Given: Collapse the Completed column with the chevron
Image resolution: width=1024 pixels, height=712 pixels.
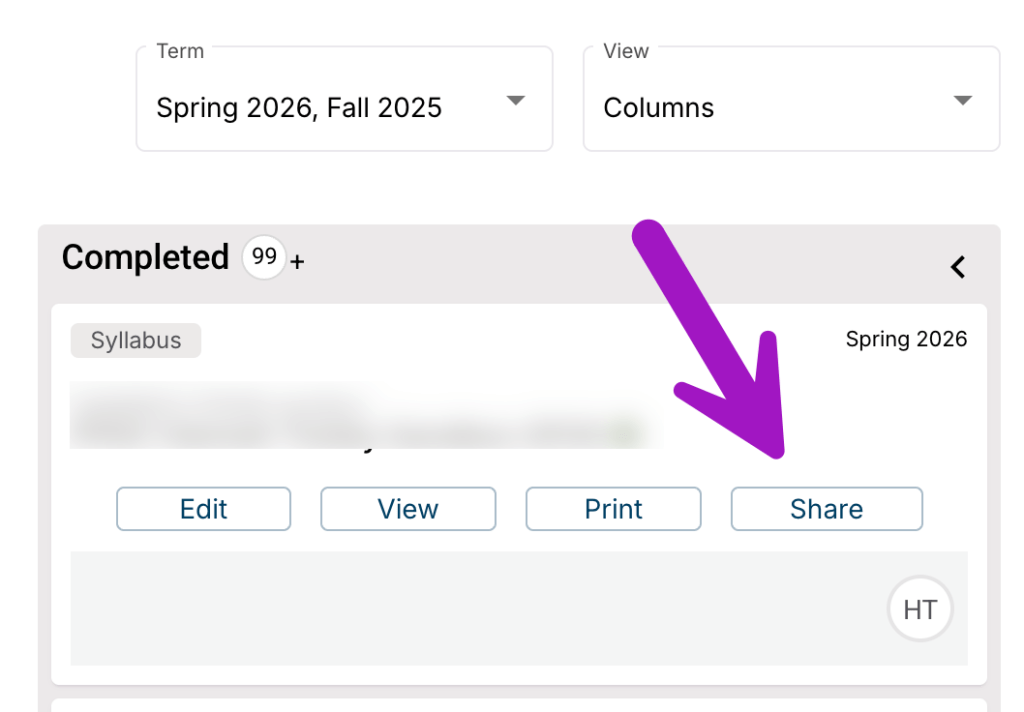Looking at the screenshot, I should pyautogui.click(x=957, y=267).
